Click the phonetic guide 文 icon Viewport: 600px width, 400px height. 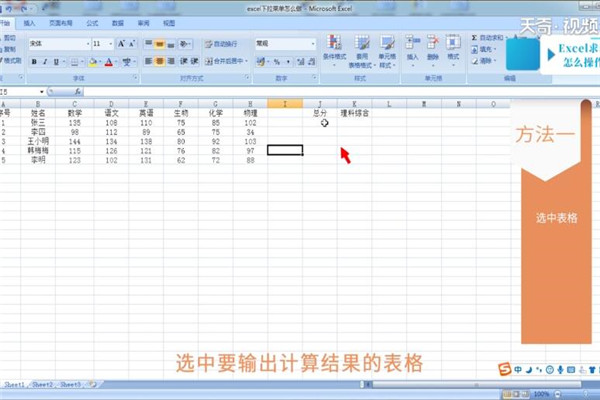(126, 62)
